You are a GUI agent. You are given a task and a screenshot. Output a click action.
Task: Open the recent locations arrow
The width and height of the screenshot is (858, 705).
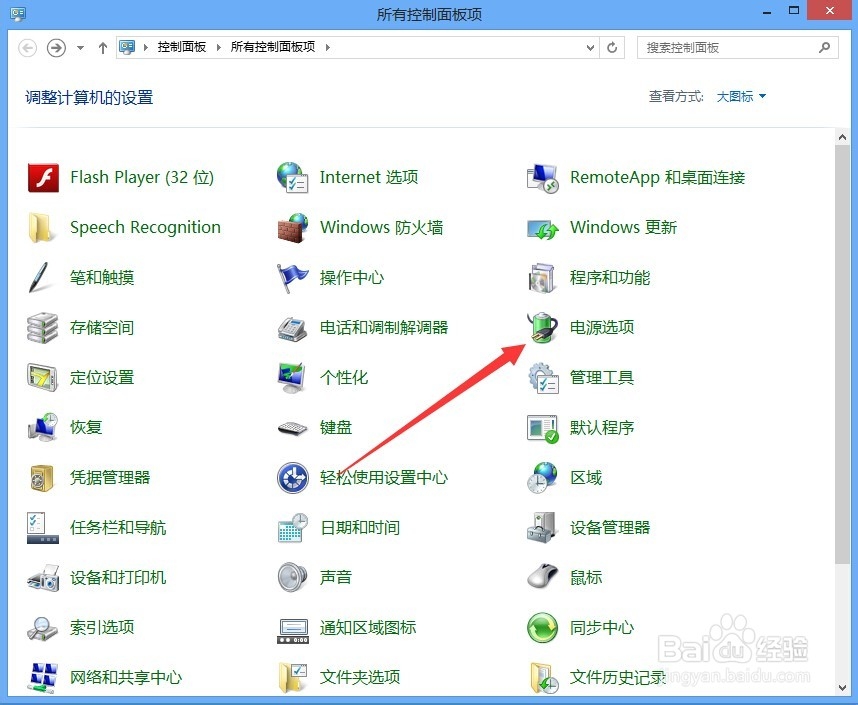[80, 48]
